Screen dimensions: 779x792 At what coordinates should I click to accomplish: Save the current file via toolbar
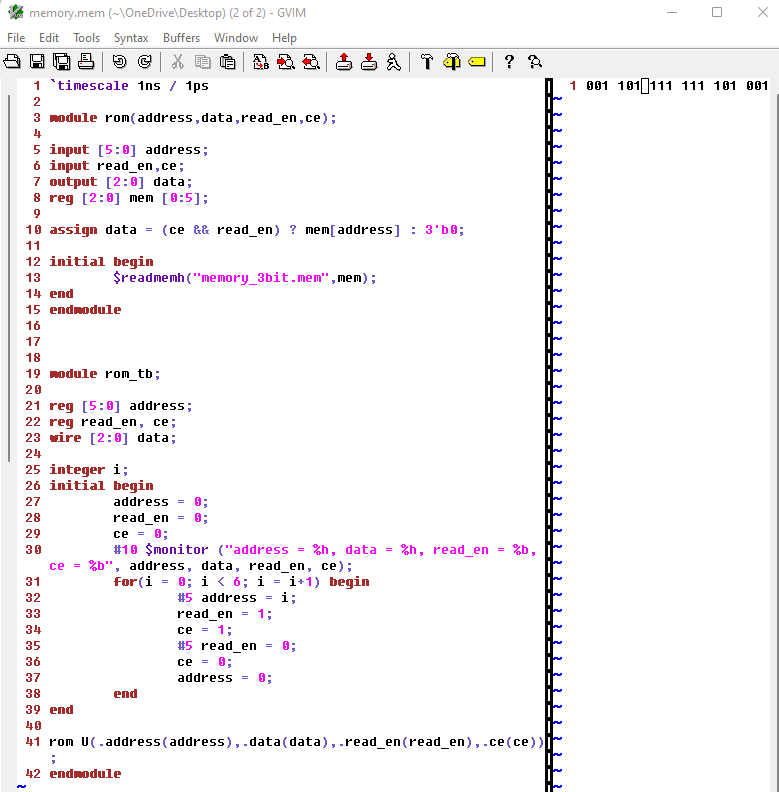coord(37,62)
